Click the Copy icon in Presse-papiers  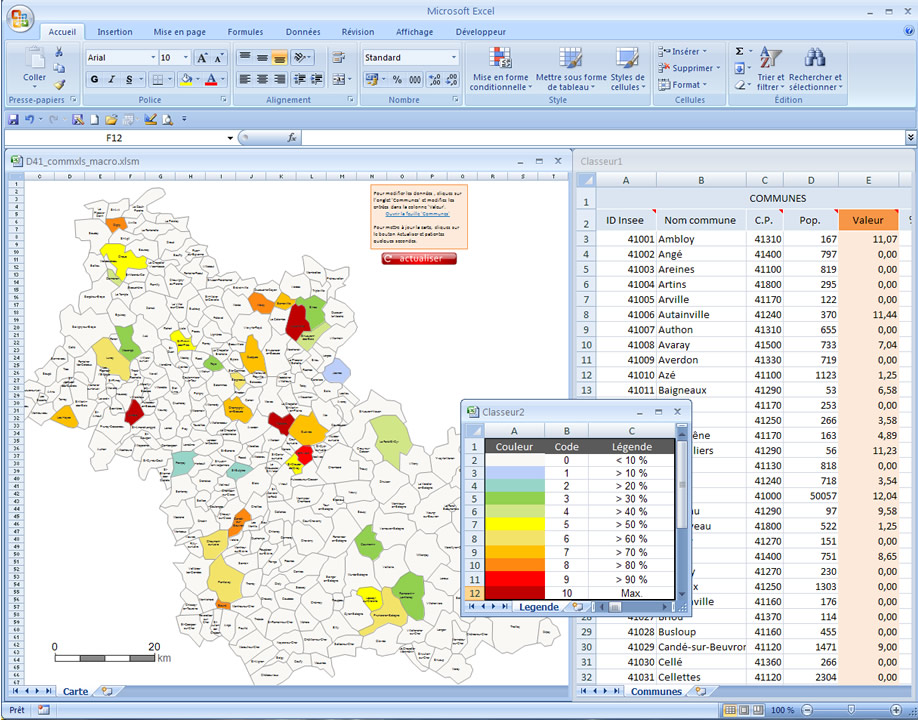[59, 68]
